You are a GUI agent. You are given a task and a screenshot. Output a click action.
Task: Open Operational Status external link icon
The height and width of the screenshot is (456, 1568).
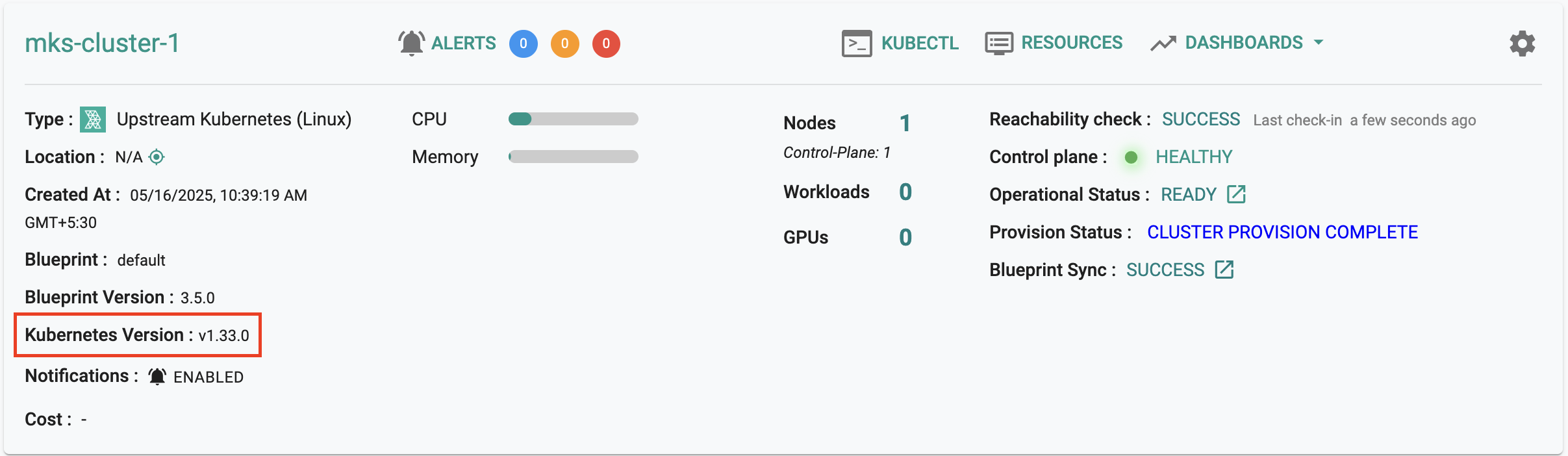1236,194
